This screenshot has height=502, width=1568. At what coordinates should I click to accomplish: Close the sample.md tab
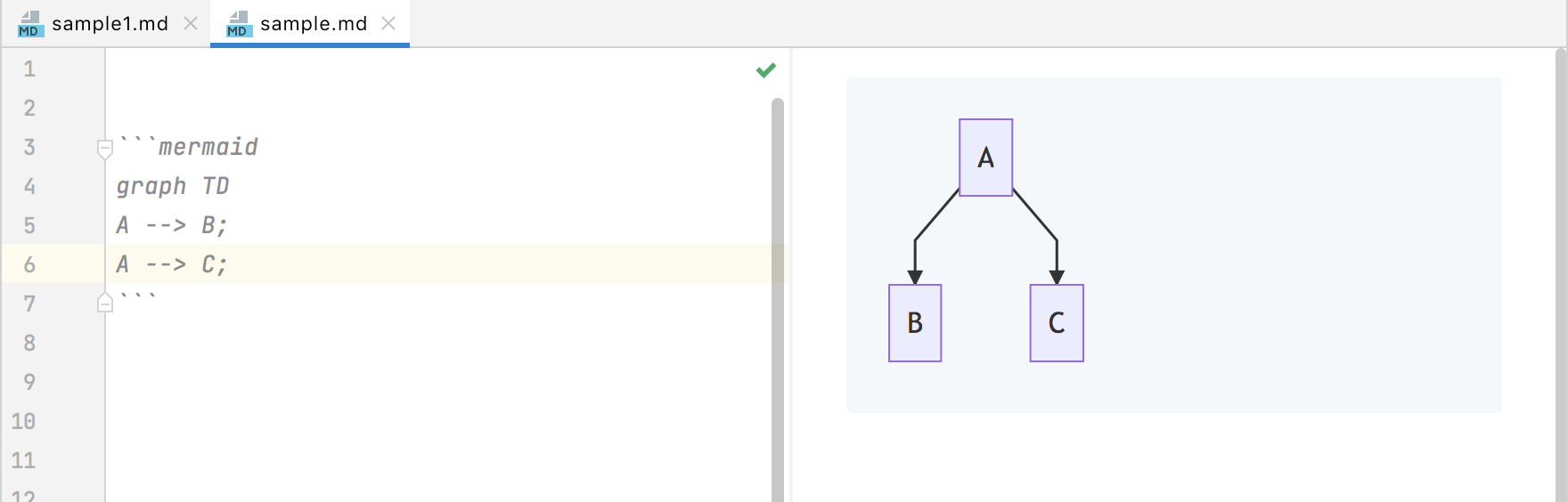click(388, 24)
